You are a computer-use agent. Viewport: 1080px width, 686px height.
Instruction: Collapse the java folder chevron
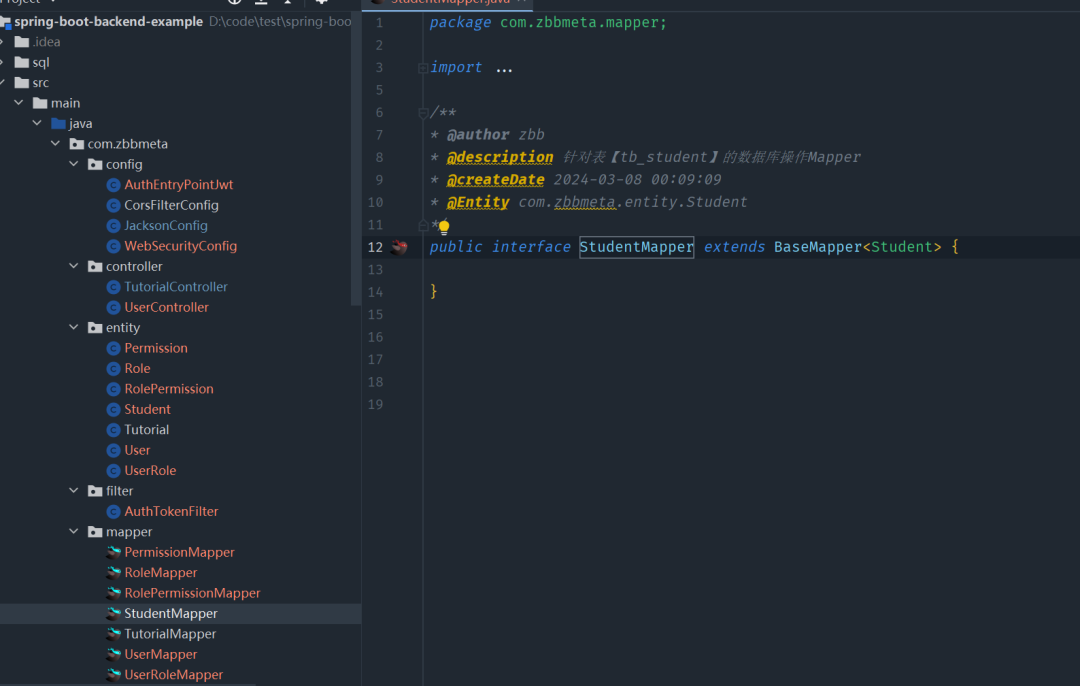click(x=37, y=124)
